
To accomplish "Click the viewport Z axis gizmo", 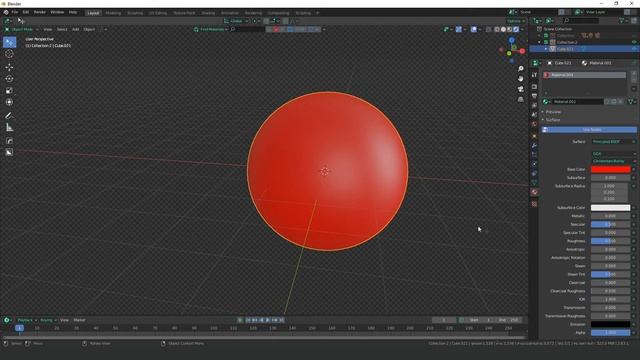I will (511, 40).
